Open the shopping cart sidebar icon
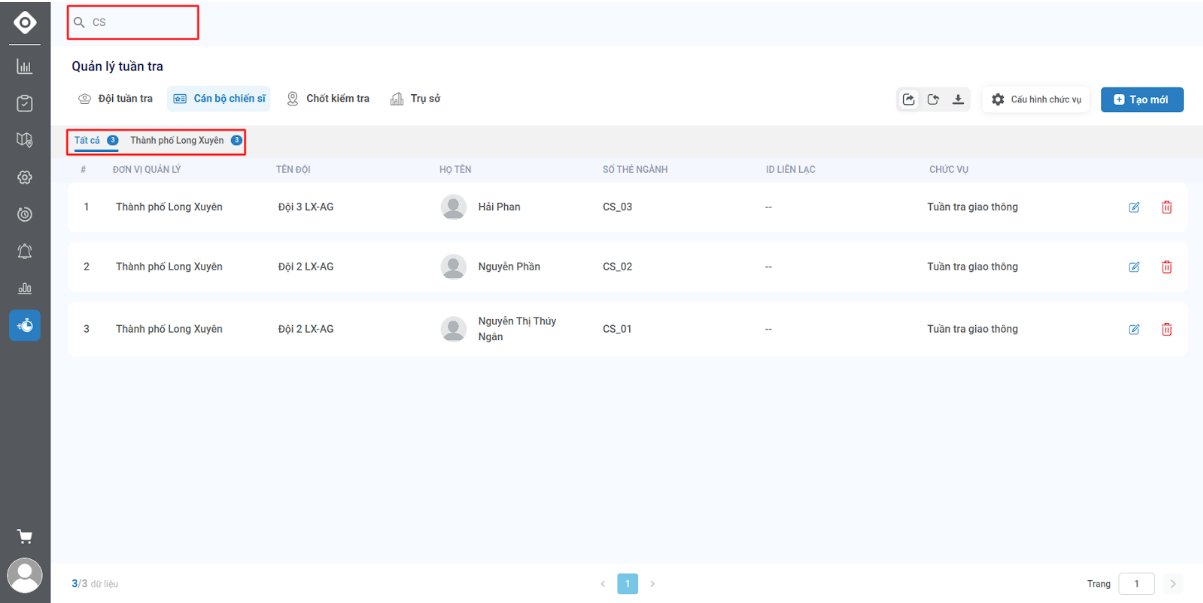The image size is (1203, 603). (25, 537)
